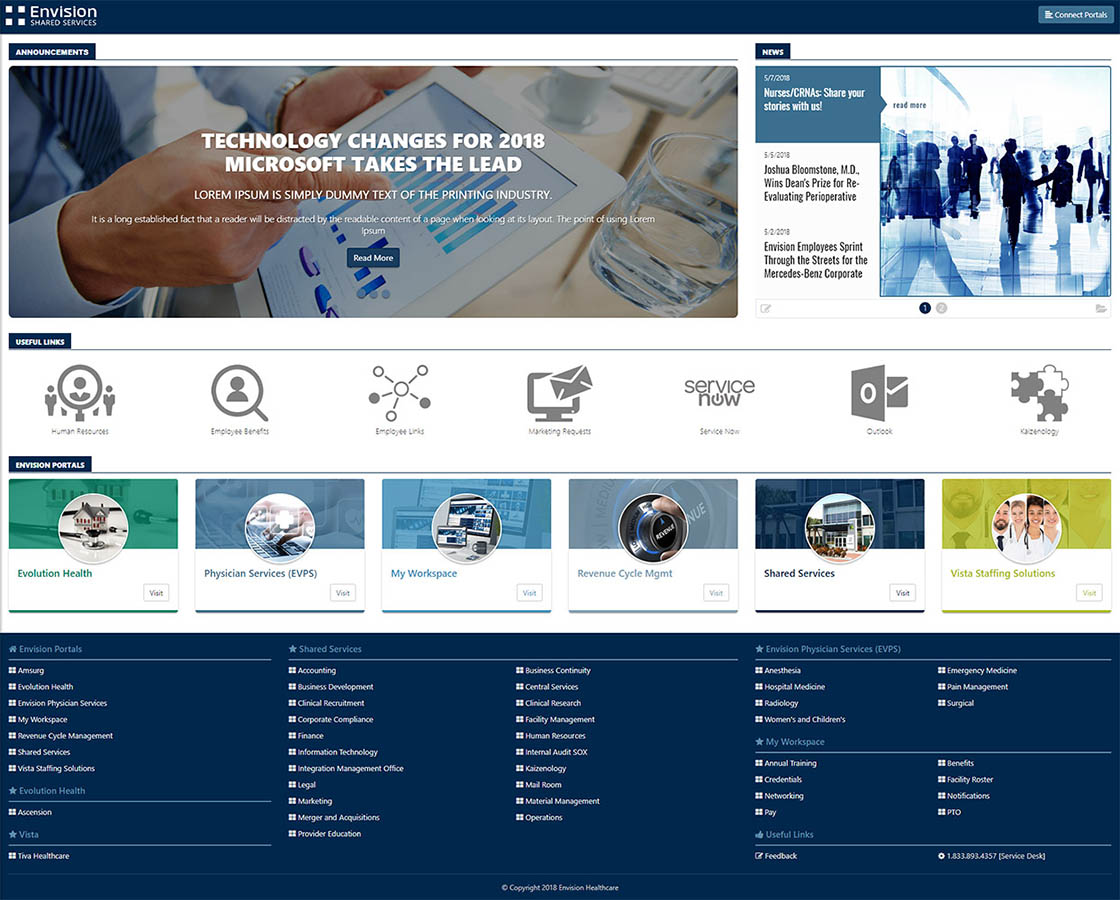Click the Vista Staffing Solutions card title

tap(1003, 573)
